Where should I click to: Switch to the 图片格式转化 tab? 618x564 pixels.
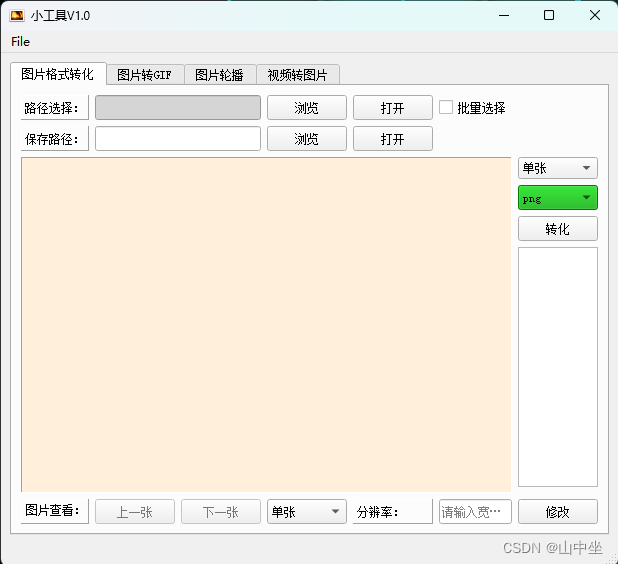pos(58,74)
